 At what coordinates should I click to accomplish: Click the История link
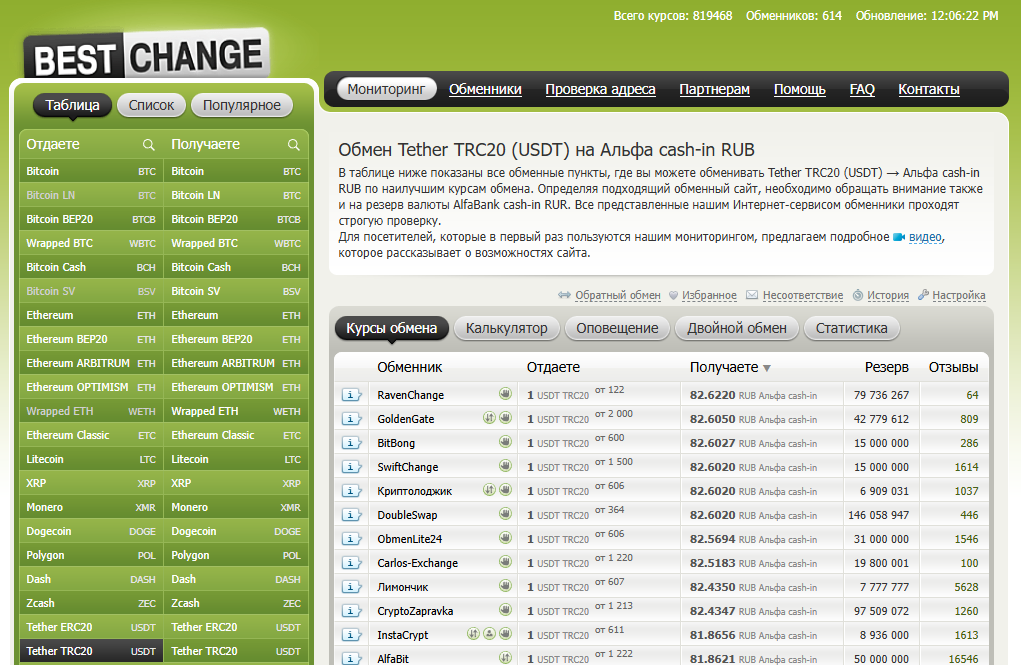coord(888,295)
